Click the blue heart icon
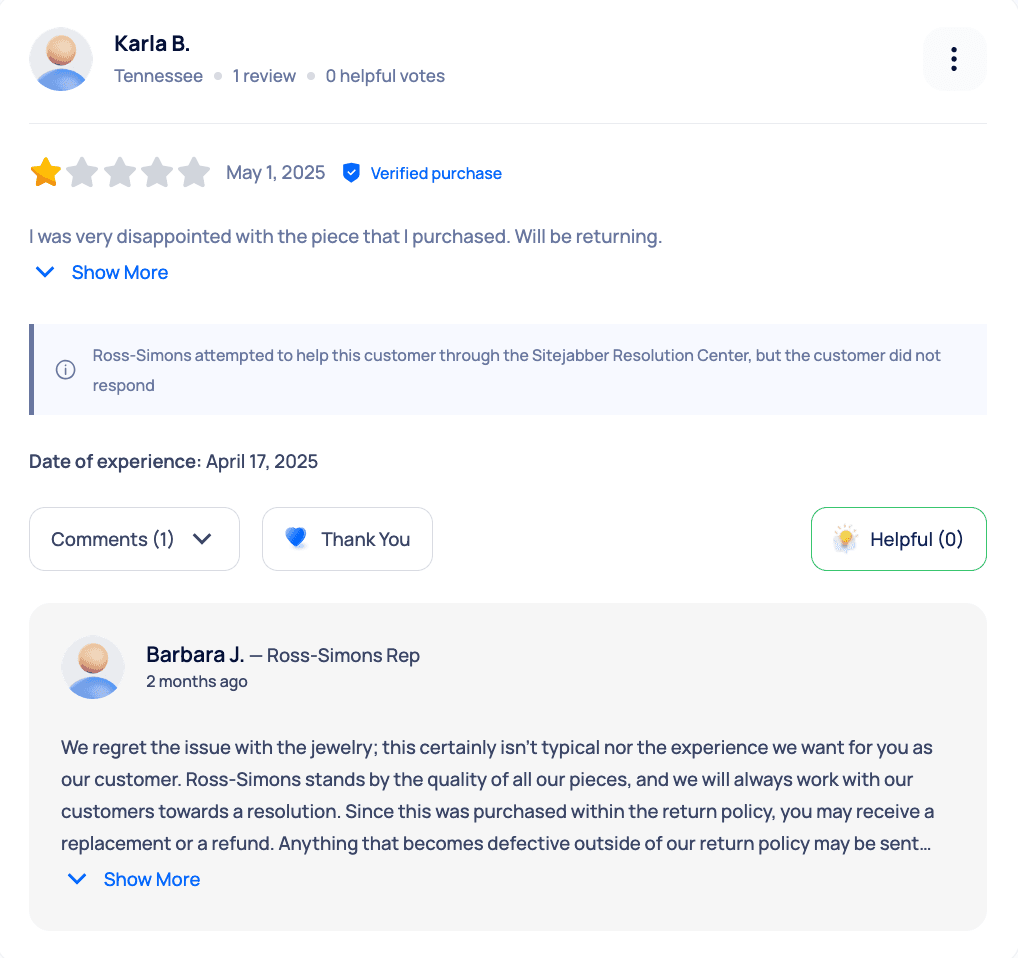 click(x=296, y=538)
